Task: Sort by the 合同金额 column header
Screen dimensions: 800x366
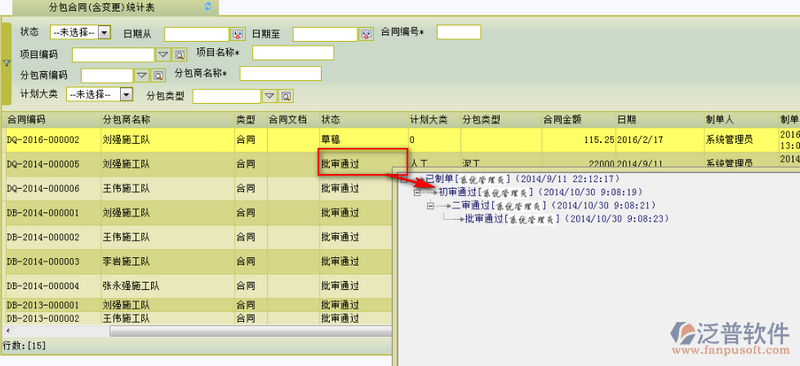Action: pos(562,119)
